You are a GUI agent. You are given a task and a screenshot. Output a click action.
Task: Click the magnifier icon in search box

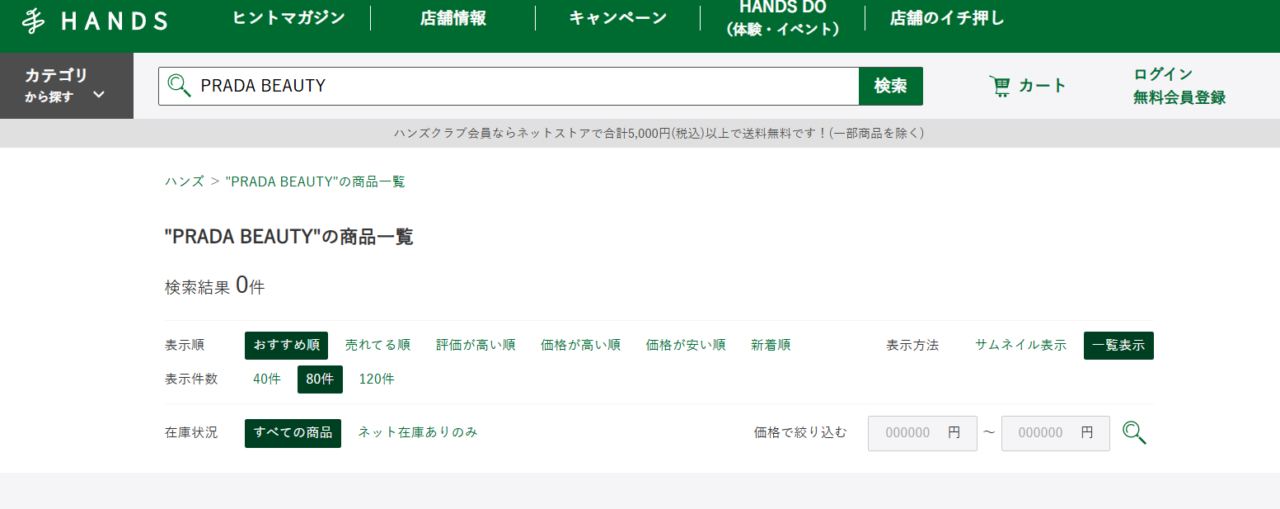tap(179, 86)
